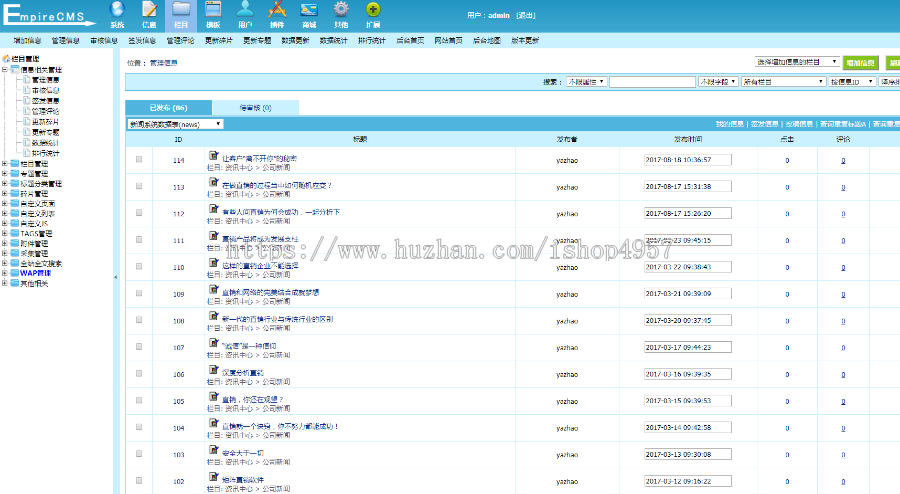Click the green 增加信息 button
This screenshot has width=900, height=494.
pyautogui.click(x=860, y=63)
